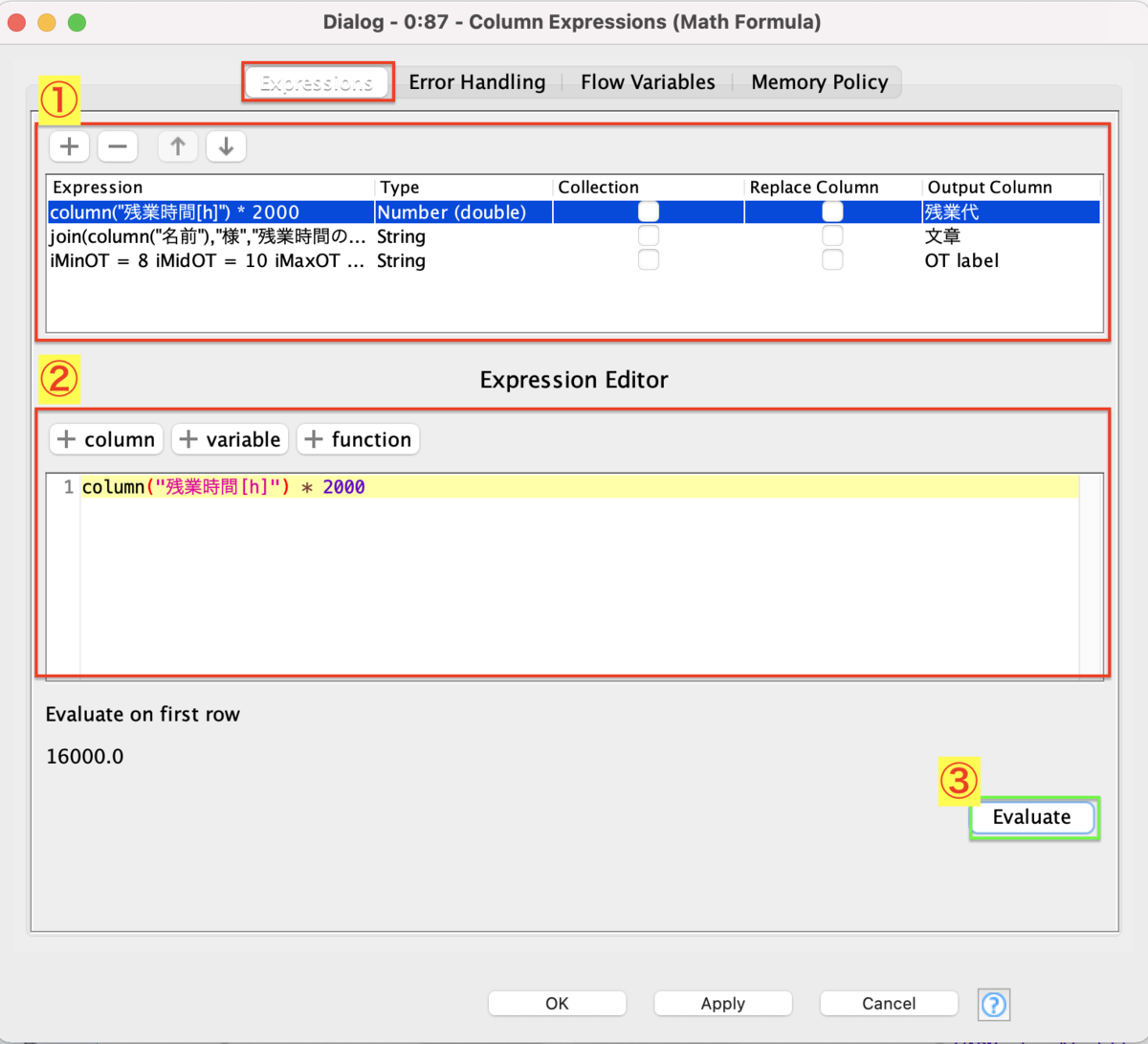Switch to the Error Handling tab

(x=476, y=82)
